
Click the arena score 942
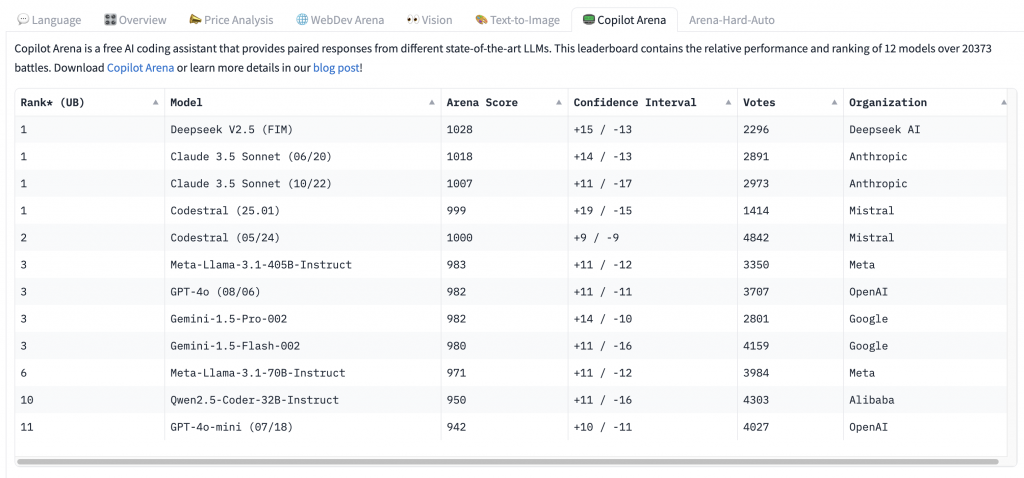pos(456,427)
